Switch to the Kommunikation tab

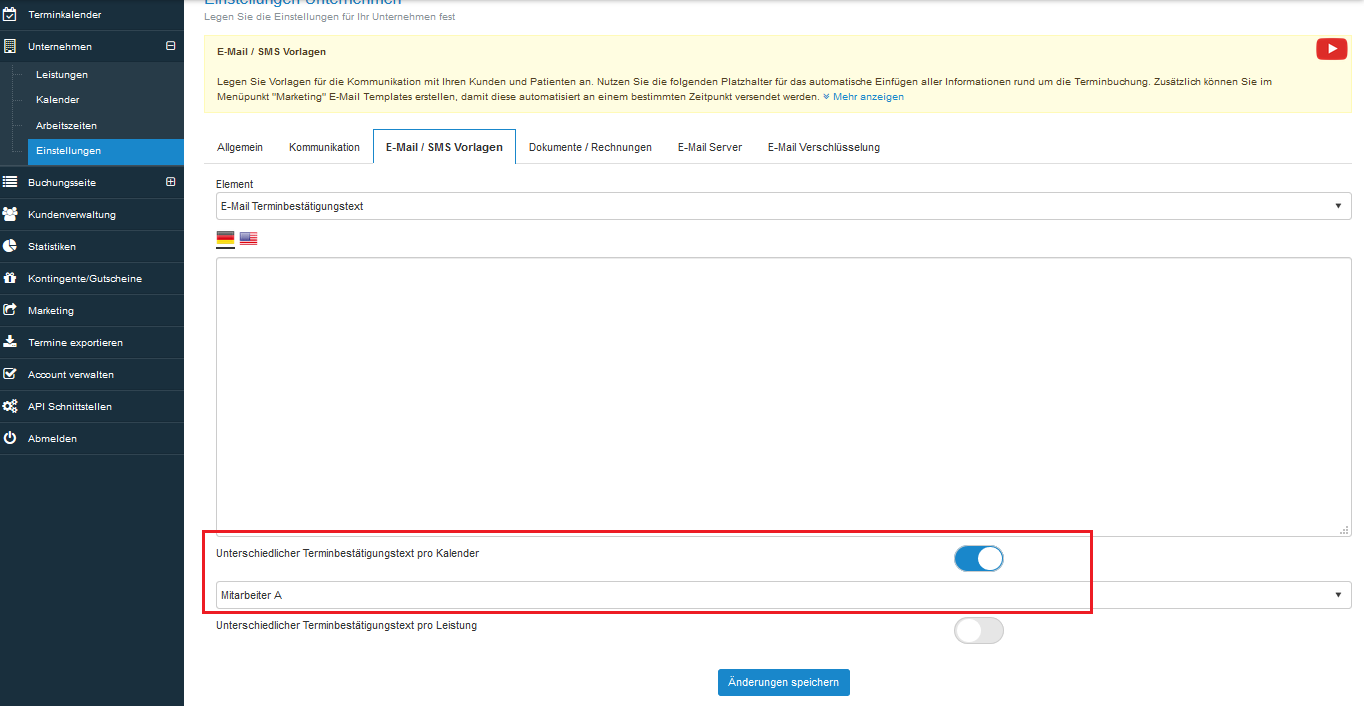click(324, 147)
